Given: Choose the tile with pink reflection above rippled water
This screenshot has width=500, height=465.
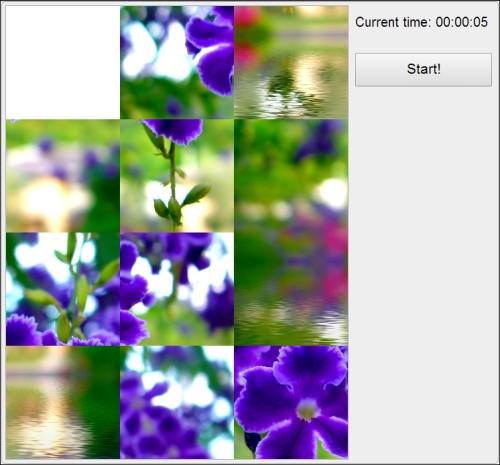Looking at the screenshot, I should [291, 289].
